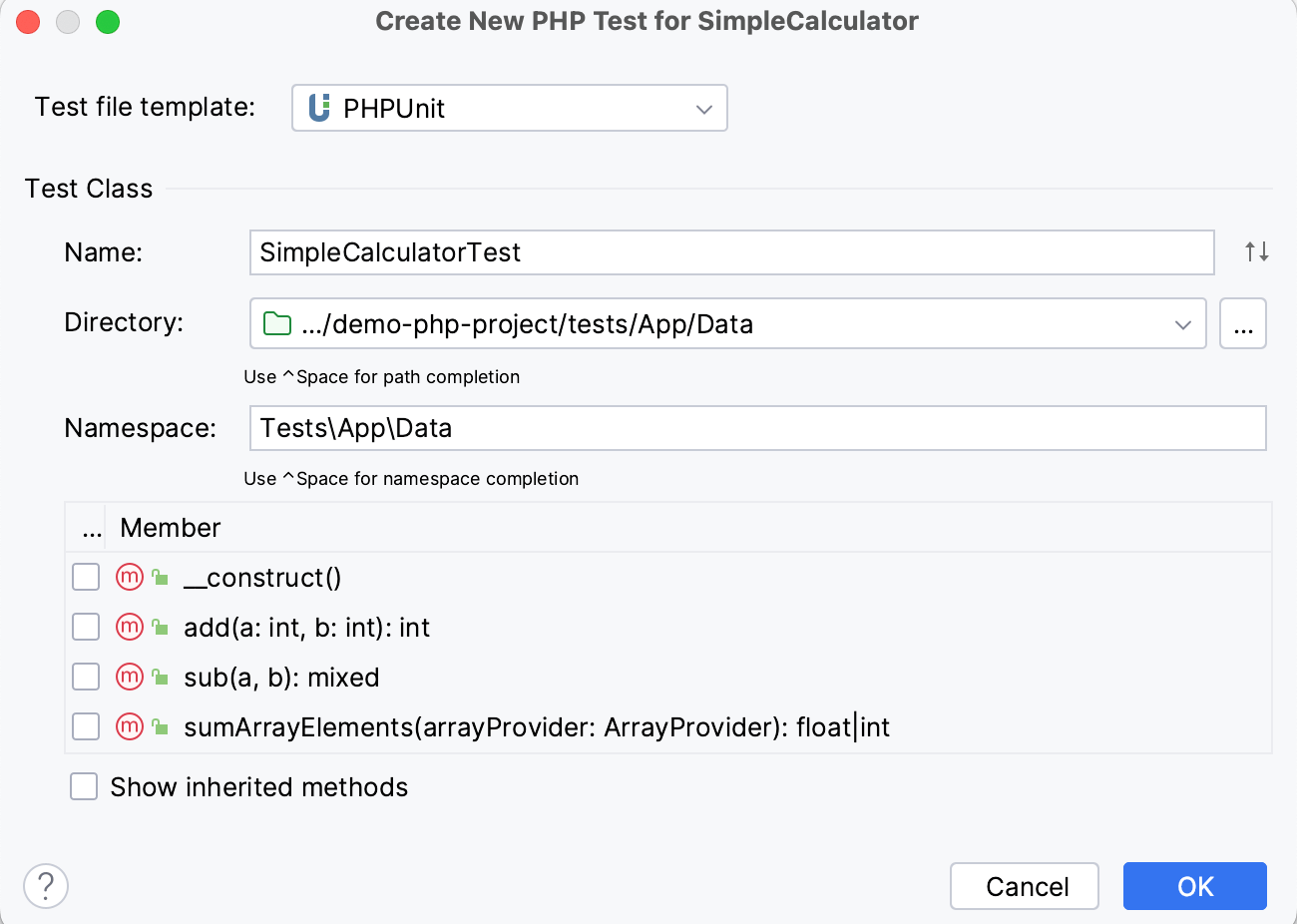Click the checkbox column header in member table
Viewport: 1297px width, 924px height.
click(91, 527)
